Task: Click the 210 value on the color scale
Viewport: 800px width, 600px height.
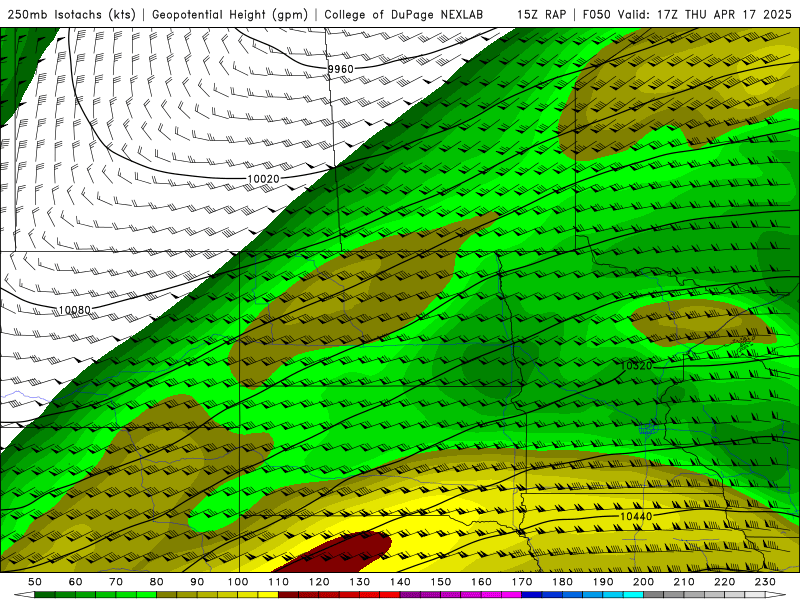Action: click(685, 582)
